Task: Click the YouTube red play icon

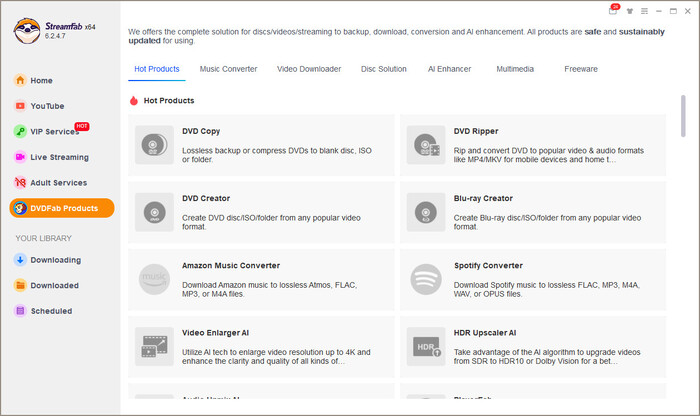Action: click(20, 106)
